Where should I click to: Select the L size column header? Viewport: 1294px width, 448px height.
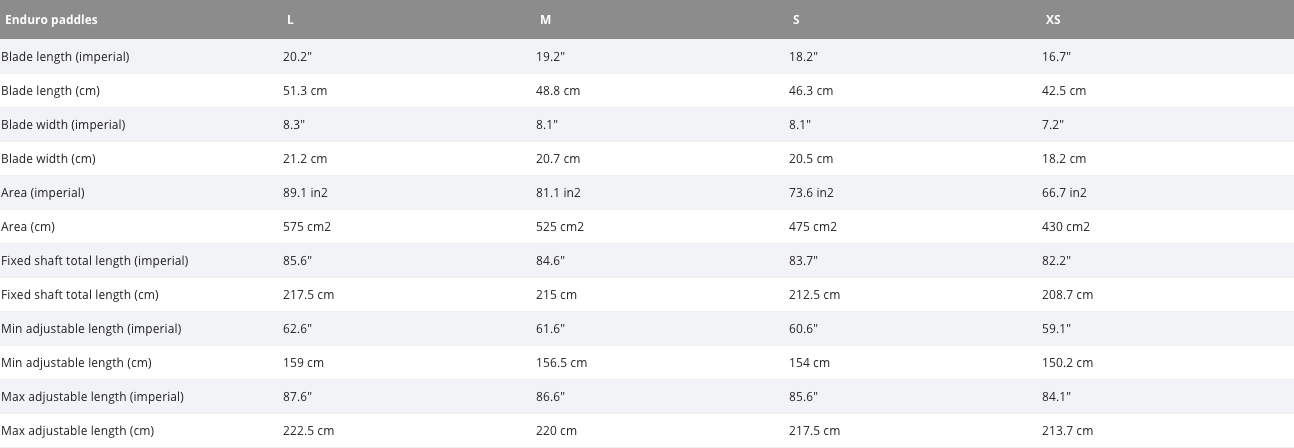pyautogui.click(x=290, y=20)
